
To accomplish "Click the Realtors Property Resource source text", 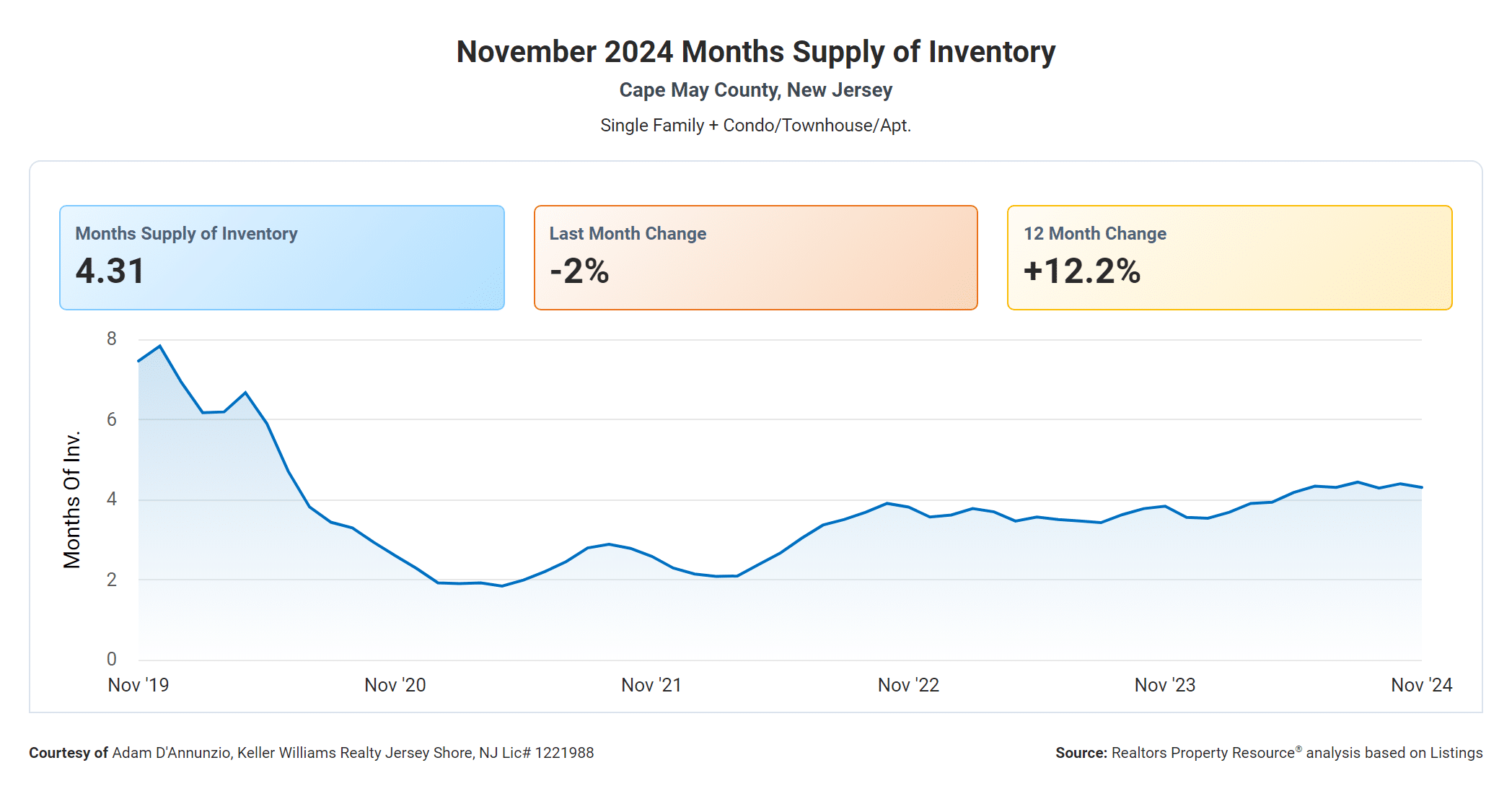I will tap(1269, 753).
